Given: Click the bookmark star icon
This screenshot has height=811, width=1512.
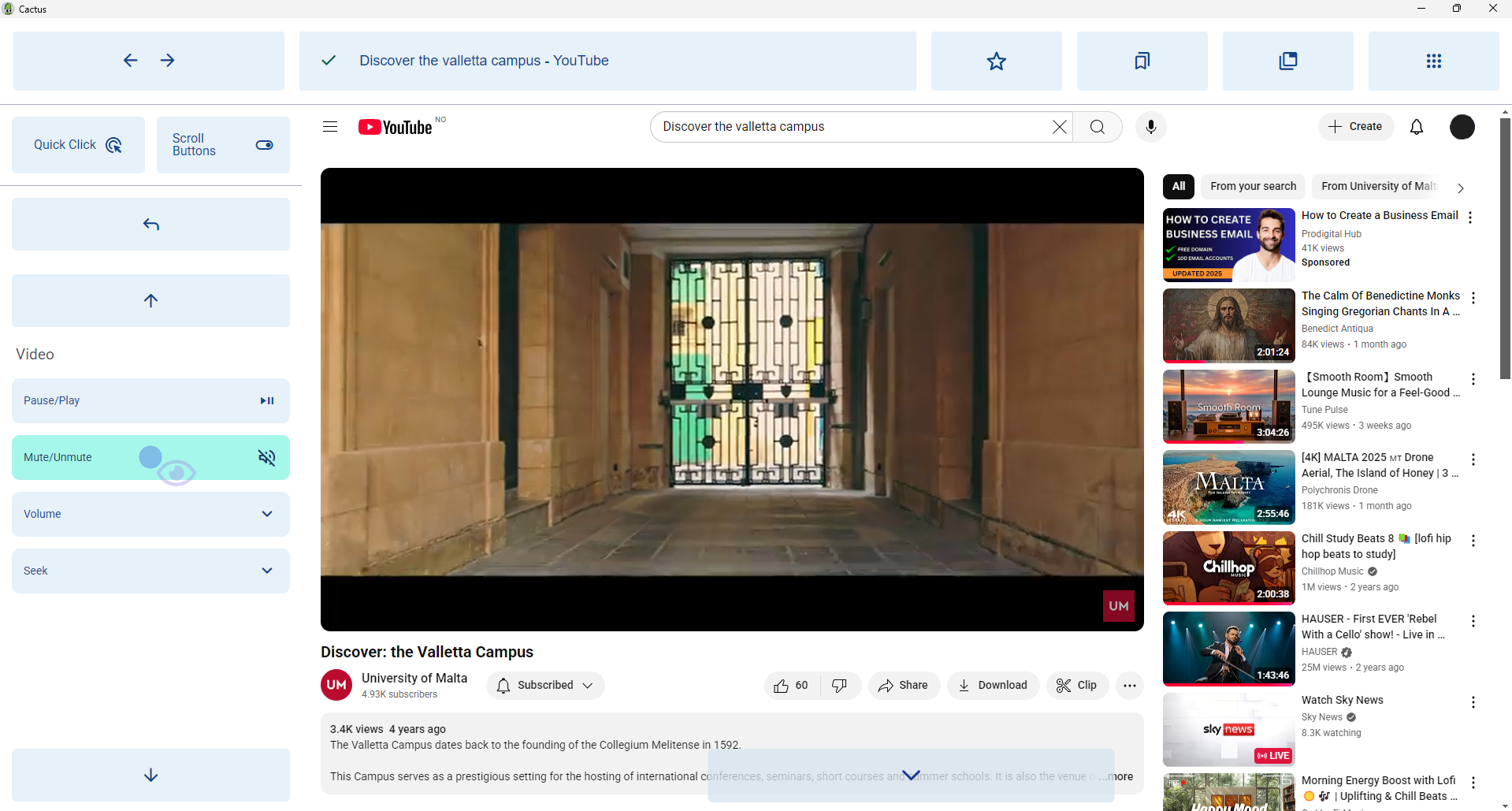Looking at the screenshot, I should pos(996,61).
